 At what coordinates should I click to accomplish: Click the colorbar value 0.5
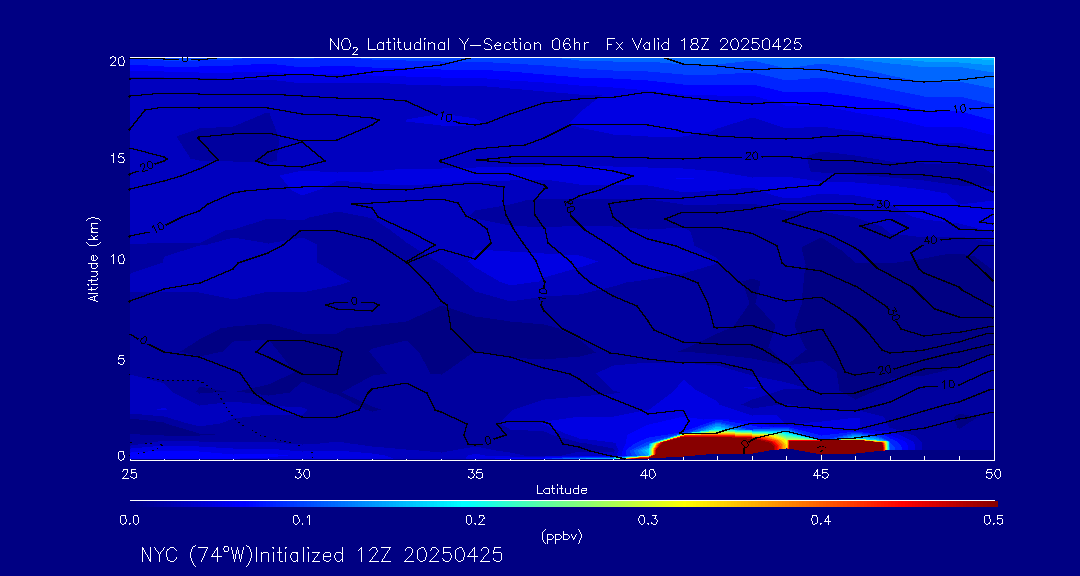(x=993, y=521)
